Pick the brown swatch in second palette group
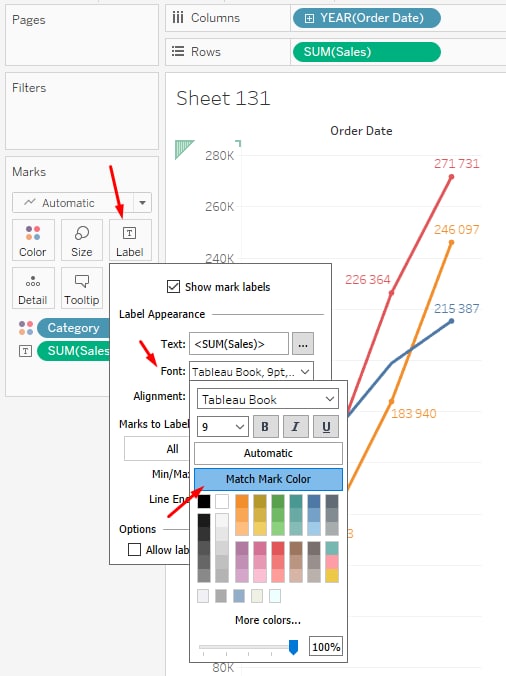Viewport: 506px width, 676px height. (296, 549)
